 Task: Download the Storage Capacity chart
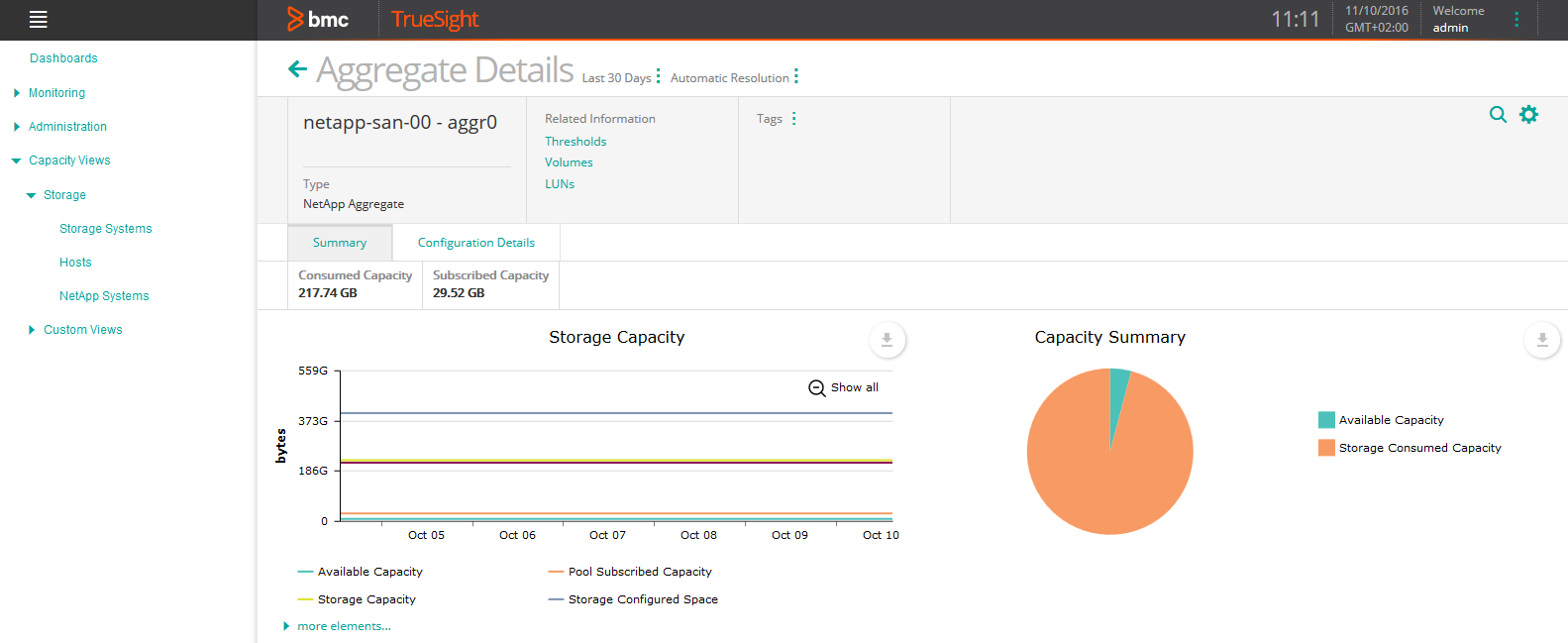tap(887, 340)
